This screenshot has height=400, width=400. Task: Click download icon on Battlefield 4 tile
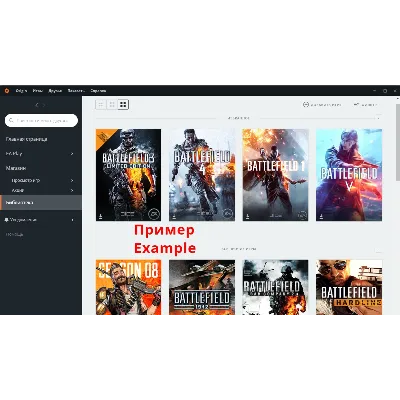pyautogui.click(x=174, y=216)
